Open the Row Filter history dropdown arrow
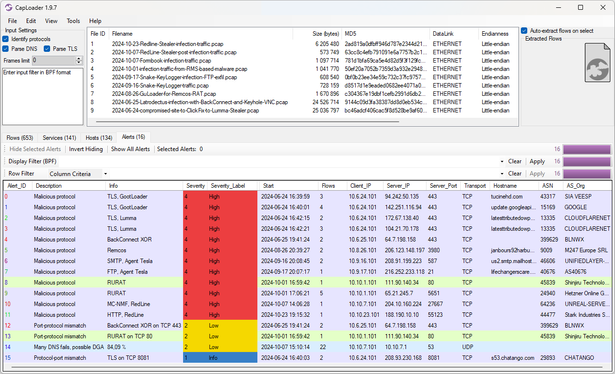Screen dimensions: 615x374 click(x=502, y=174)
